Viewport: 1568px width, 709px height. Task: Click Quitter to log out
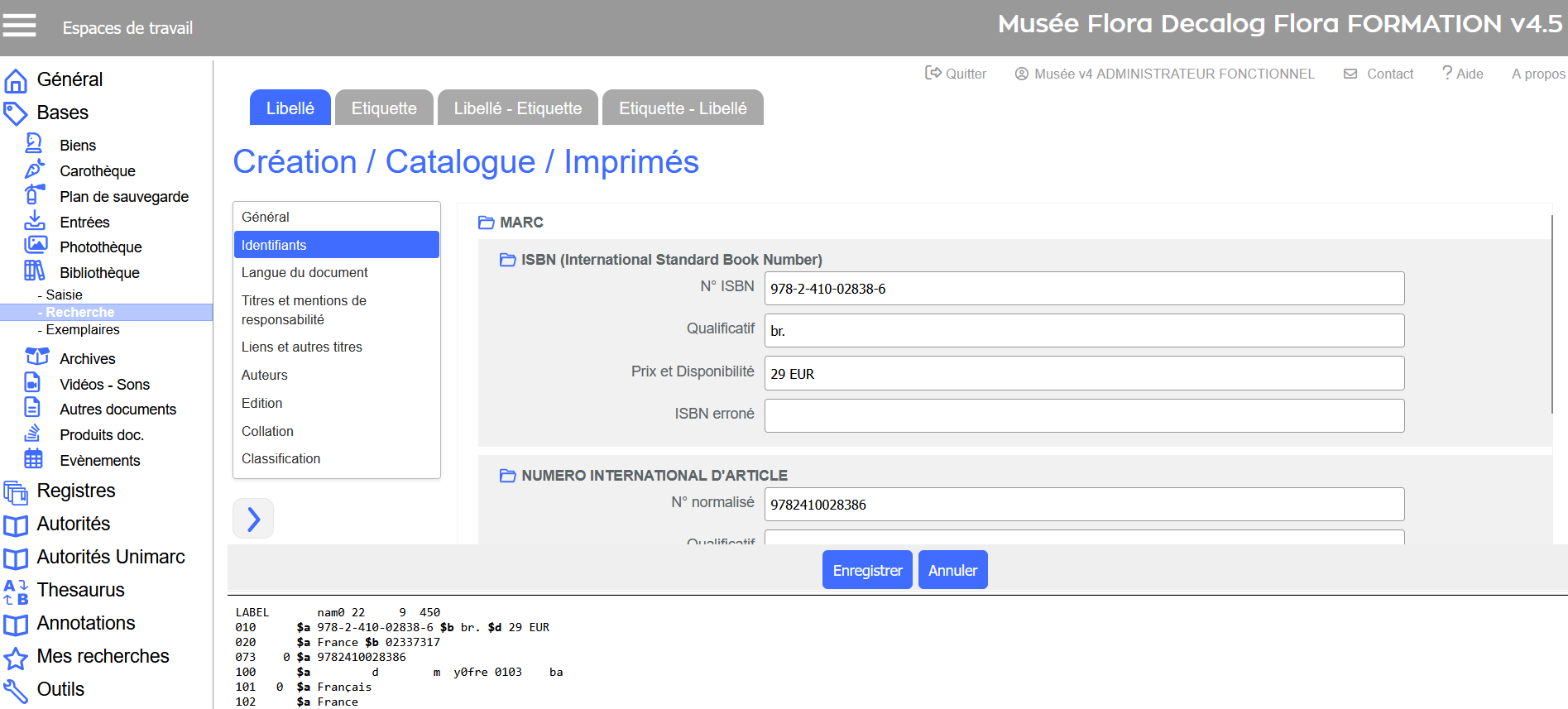click(956, 74)
